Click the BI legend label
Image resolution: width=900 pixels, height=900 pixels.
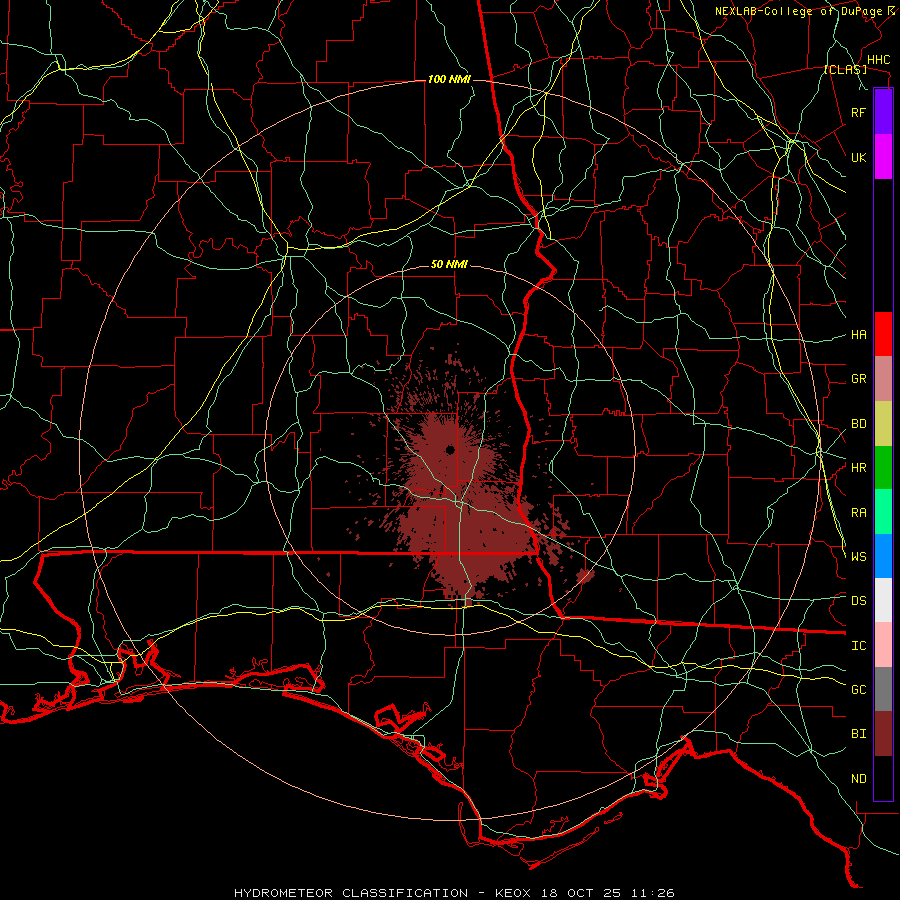pos(858,734)
